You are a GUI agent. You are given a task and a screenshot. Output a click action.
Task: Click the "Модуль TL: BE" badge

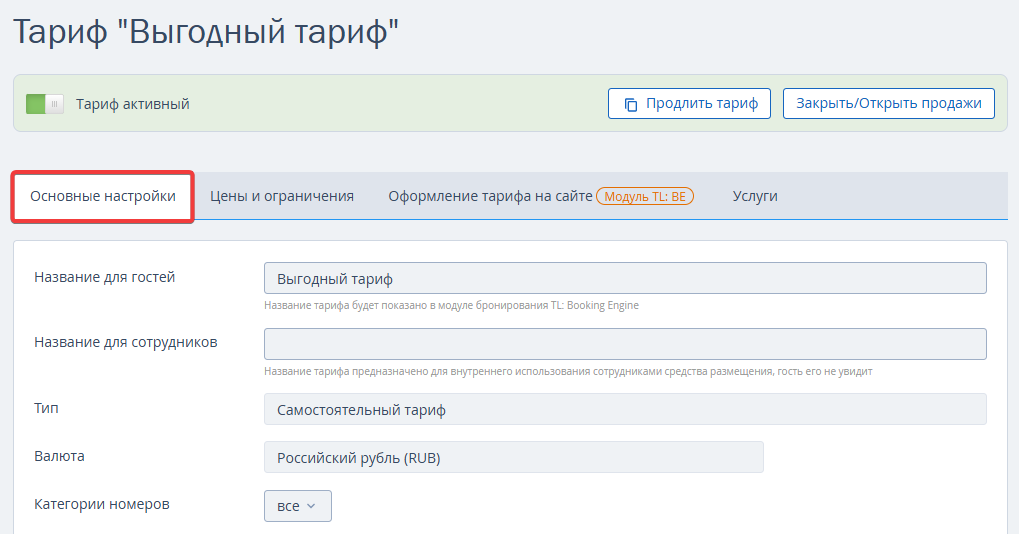coord(645,196)
